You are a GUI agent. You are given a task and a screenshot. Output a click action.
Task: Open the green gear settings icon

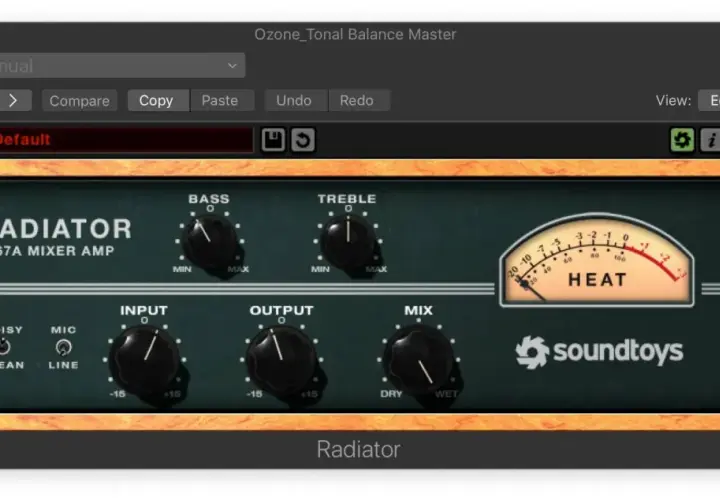682,140
